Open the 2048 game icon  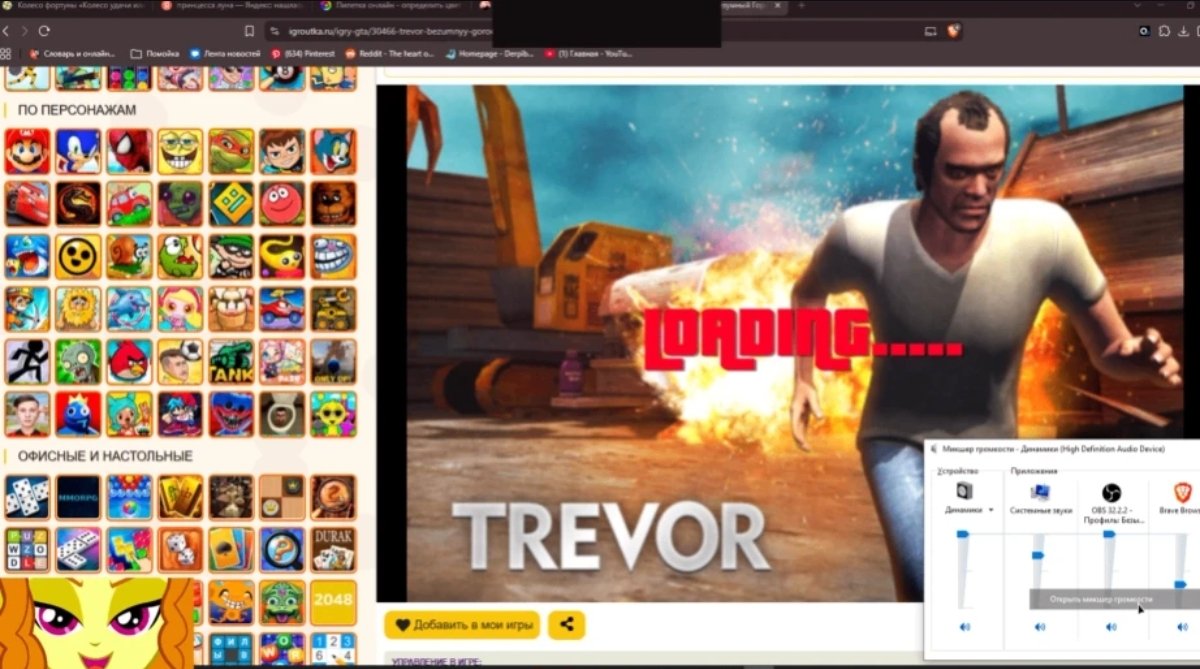click(333, 601)
